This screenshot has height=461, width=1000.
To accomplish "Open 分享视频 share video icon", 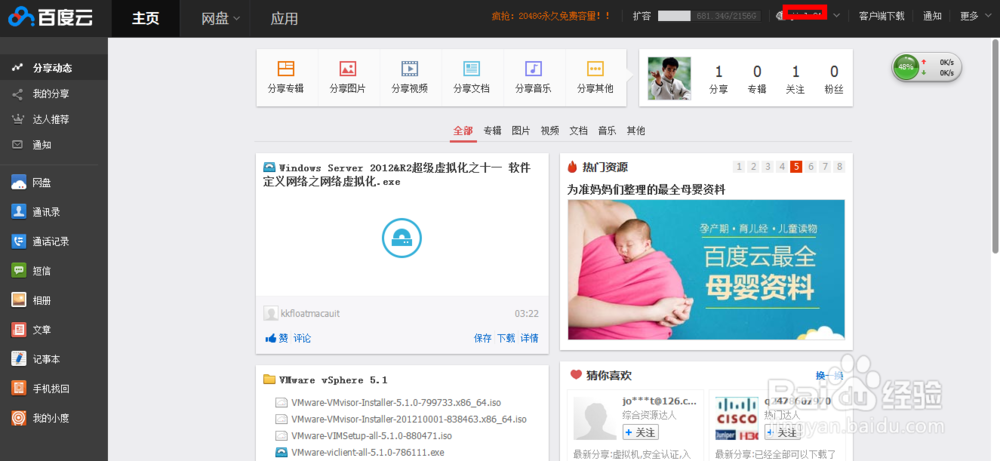I will (x=409, y=69).
